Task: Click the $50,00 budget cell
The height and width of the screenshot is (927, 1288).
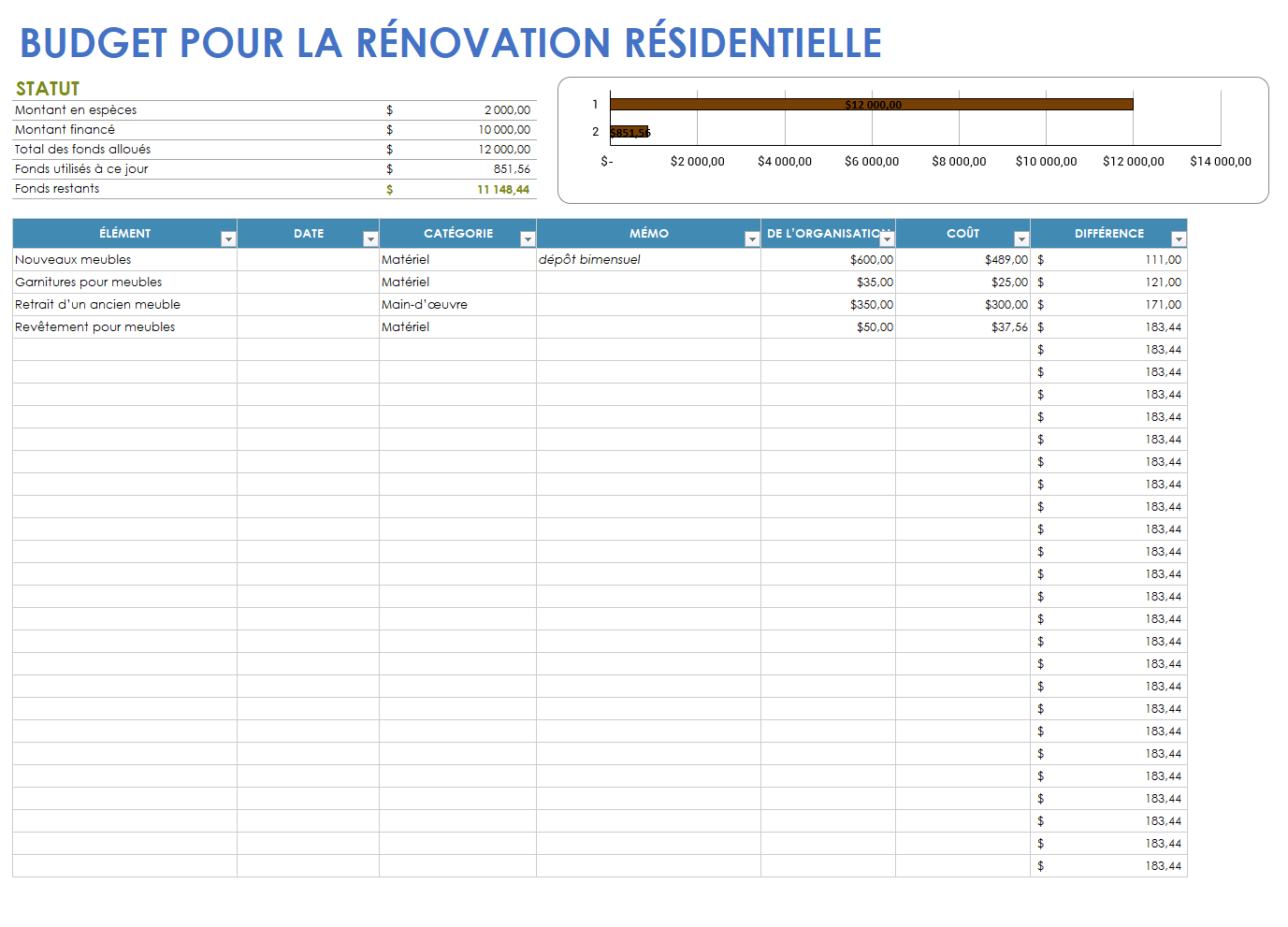Action: [829, 327]
